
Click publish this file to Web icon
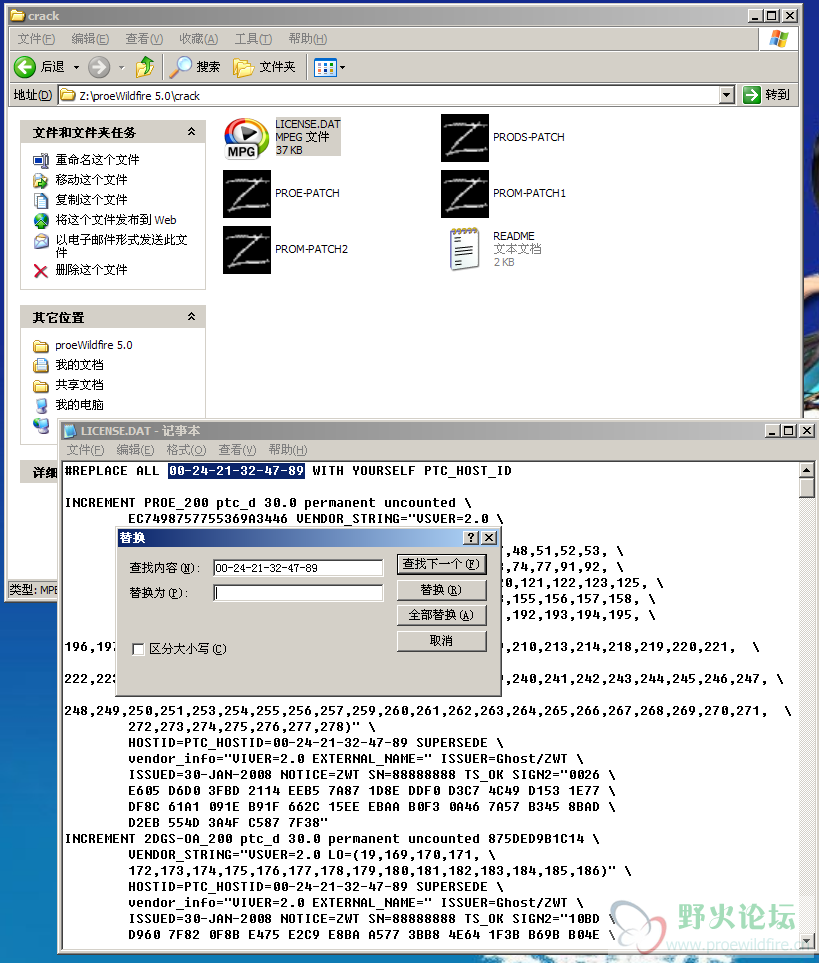(x=41, y=220)
